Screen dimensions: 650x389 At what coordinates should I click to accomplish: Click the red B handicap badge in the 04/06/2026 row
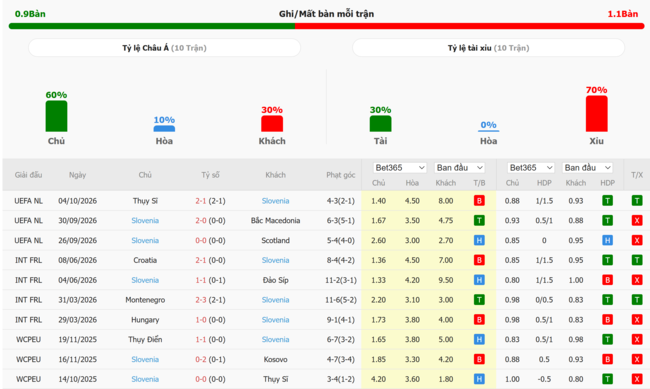(607, 280)
